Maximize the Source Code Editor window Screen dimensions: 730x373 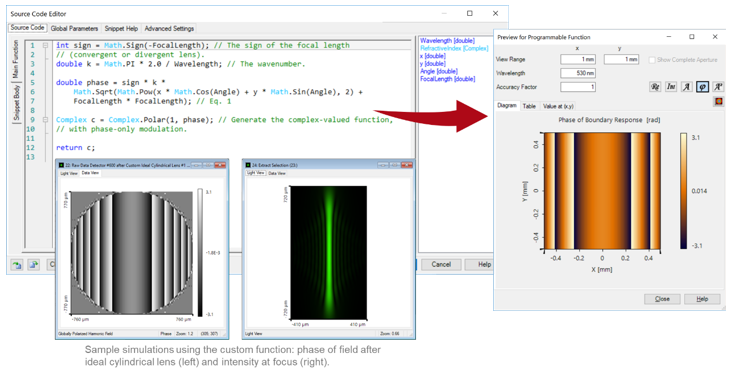470,14
